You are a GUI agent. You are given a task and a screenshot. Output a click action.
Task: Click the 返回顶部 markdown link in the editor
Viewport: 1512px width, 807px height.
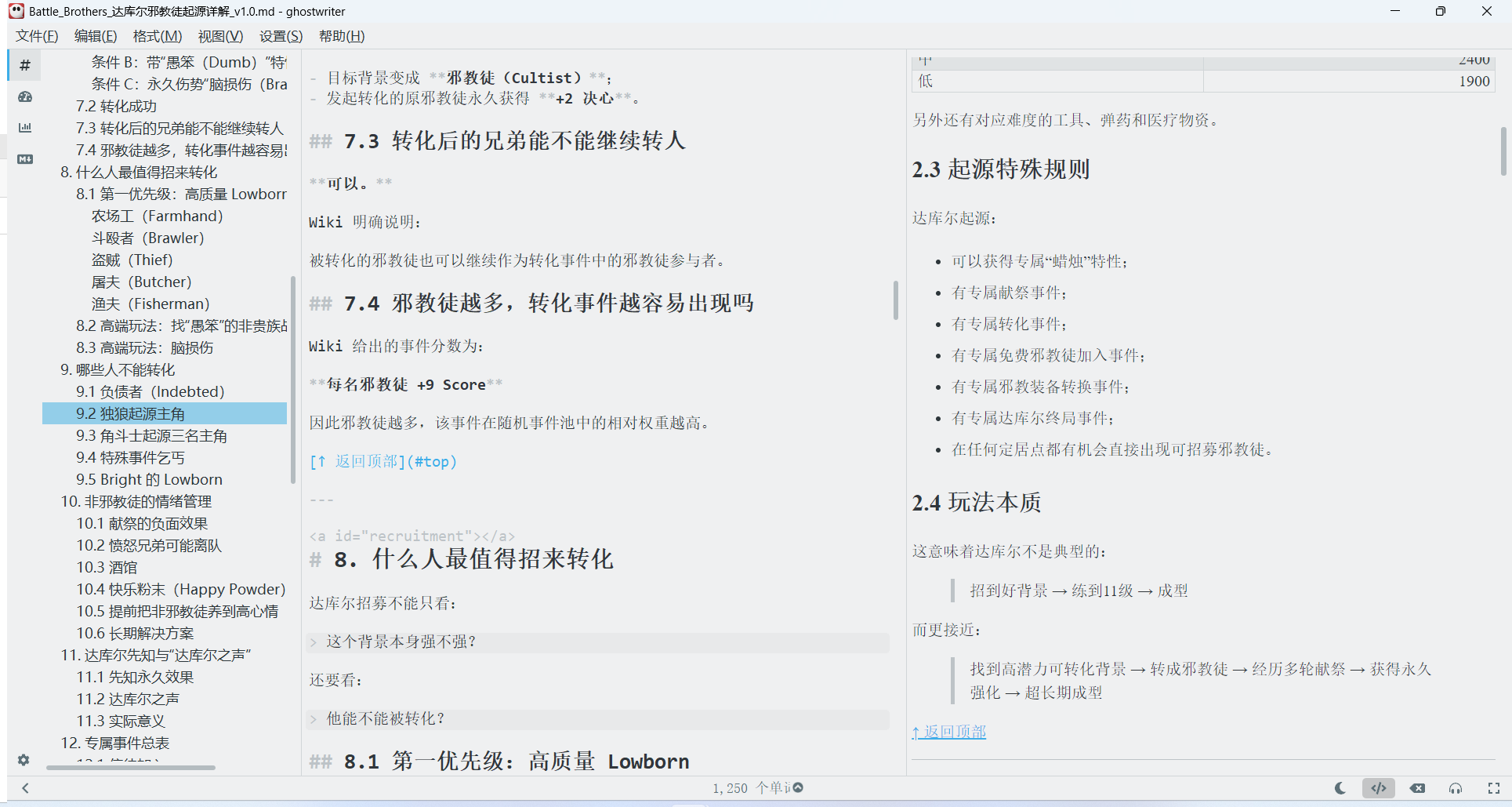point(383,462)
